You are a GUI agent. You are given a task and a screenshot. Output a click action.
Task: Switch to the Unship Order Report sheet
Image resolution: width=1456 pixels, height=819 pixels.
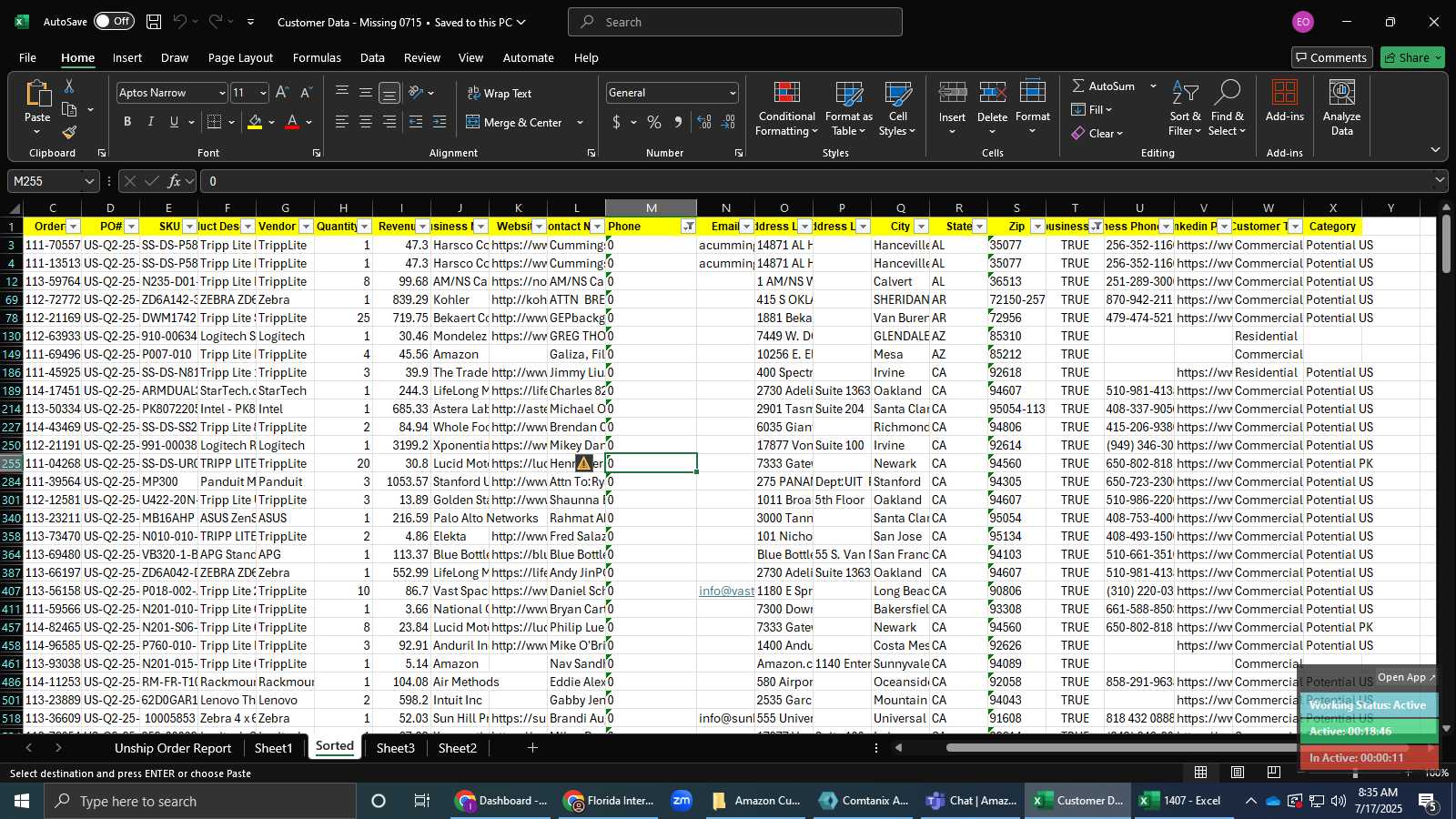tap(173, 748)
